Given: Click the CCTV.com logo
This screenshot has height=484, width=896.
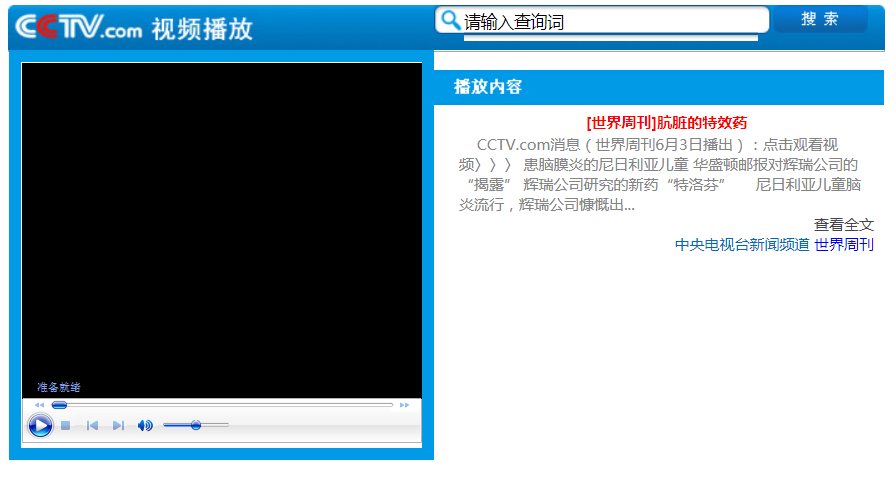Looking at the screenshot, I should (79, 28).
